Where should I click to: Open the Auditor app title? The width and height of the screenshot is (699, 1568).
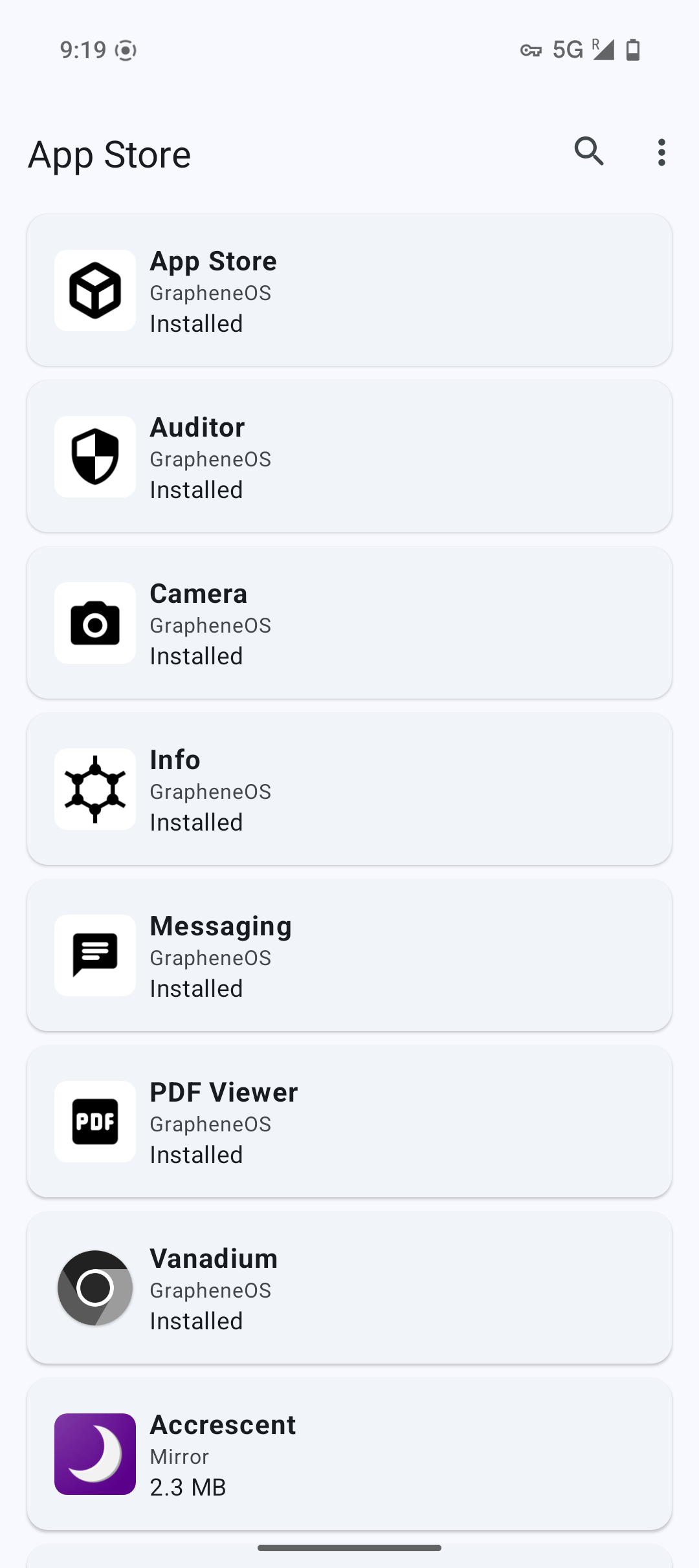pos(197,428)
